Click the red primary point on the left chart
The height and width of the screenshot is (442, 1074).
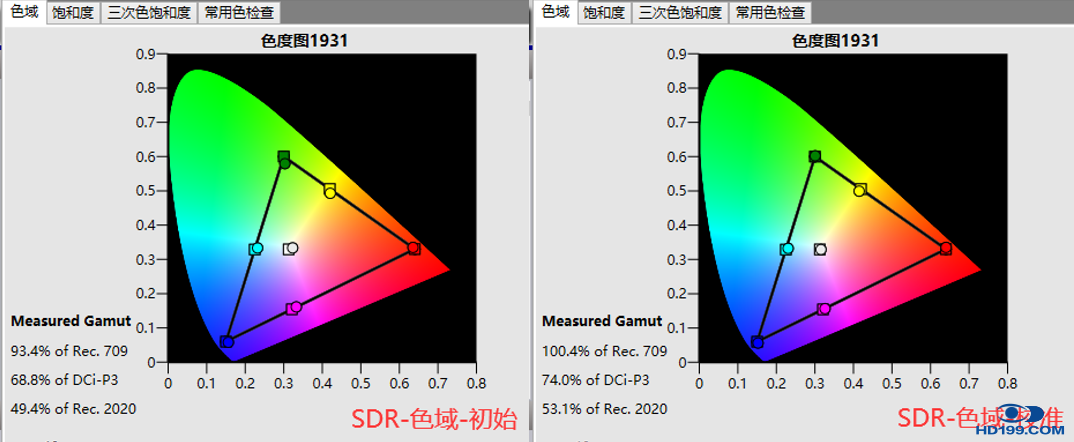coord(413,248)
